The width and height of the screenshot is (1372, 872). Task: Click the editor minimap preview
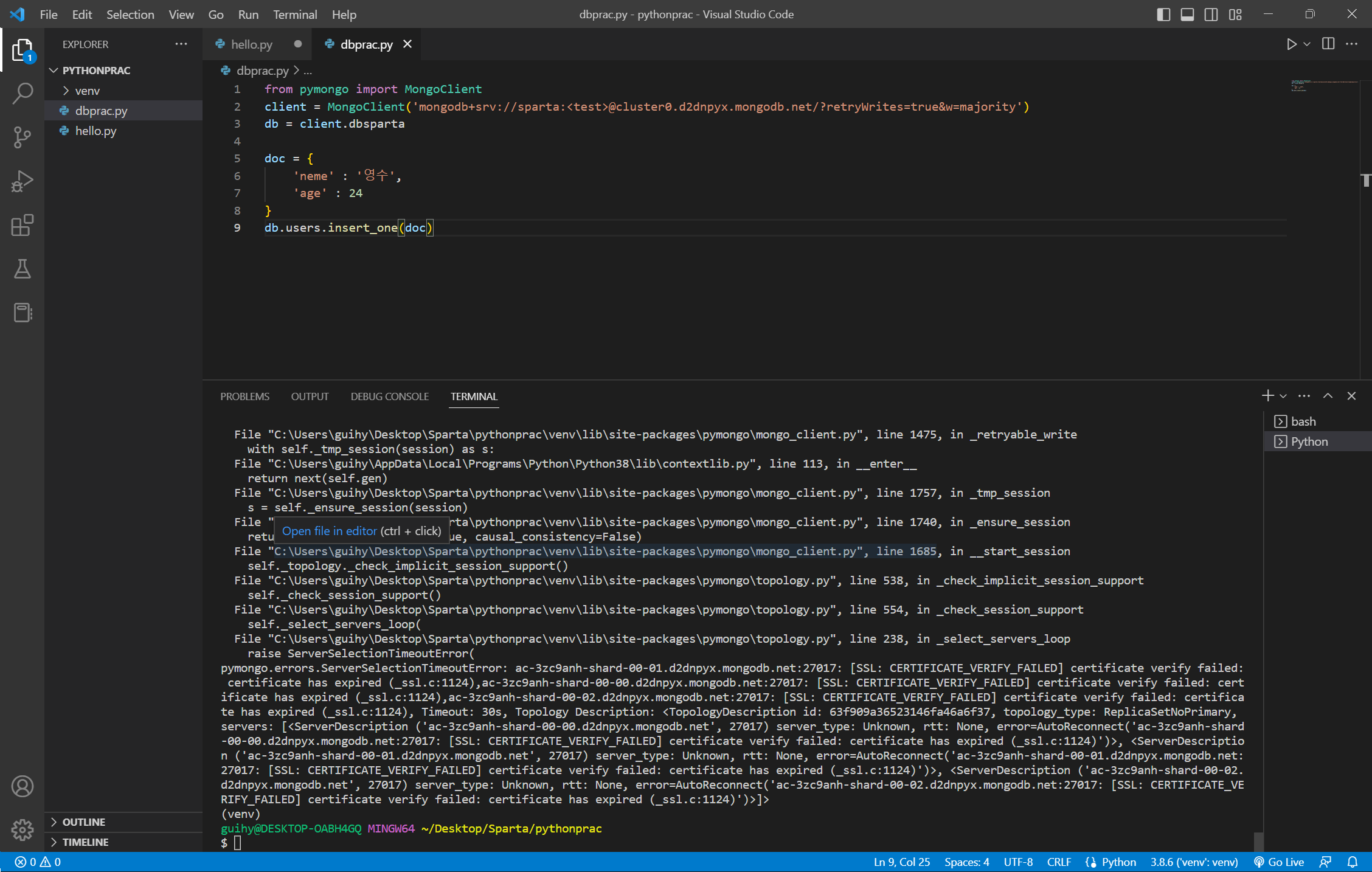1324,86
